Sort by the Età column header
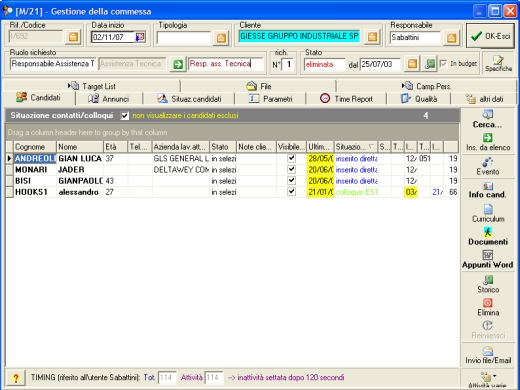This screenshot has width=520, height=390. [115, 147]
